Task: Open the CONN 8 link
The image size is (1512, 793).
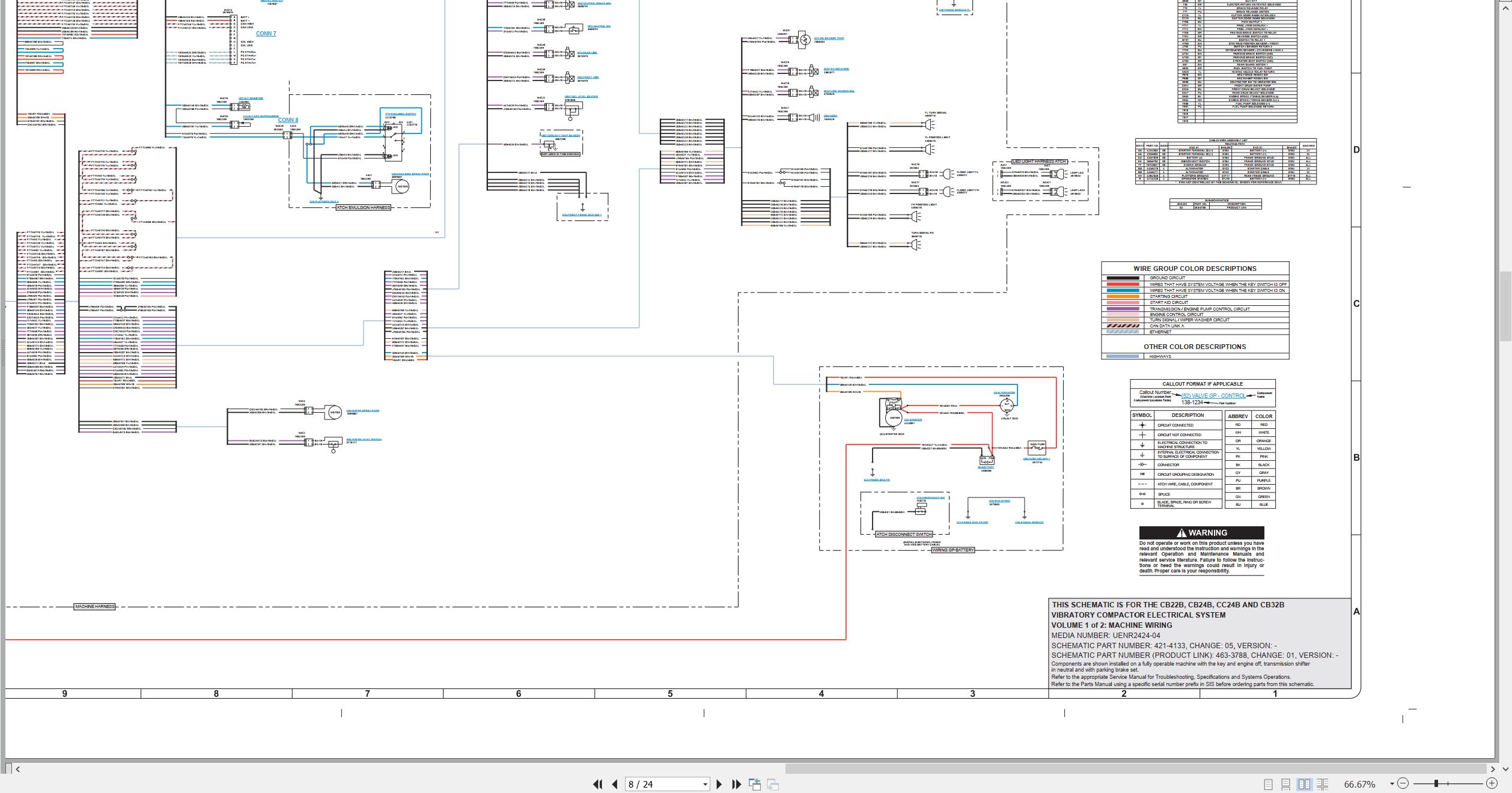Action: click(288, 120)
